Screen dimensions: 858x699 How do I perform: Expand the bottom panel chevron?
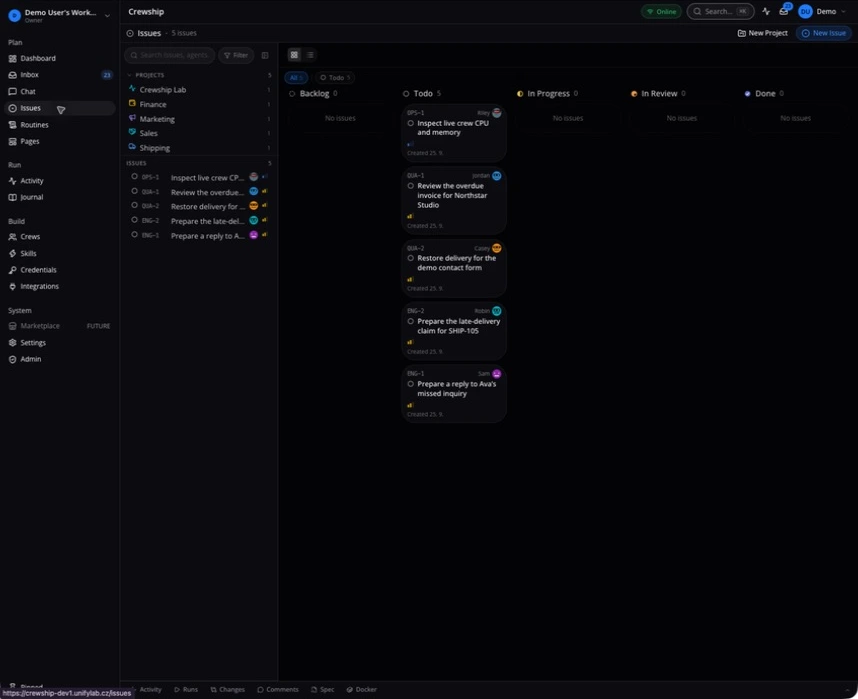[x=847, y=690]
